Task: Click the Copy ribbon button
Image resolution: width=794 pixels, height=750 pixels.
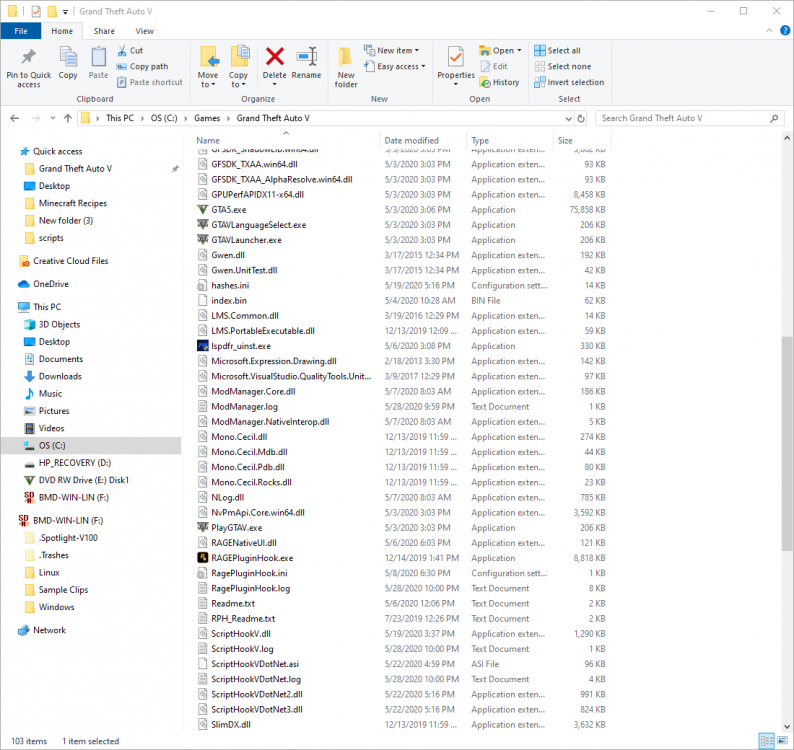Action: (x=68, y=63)
